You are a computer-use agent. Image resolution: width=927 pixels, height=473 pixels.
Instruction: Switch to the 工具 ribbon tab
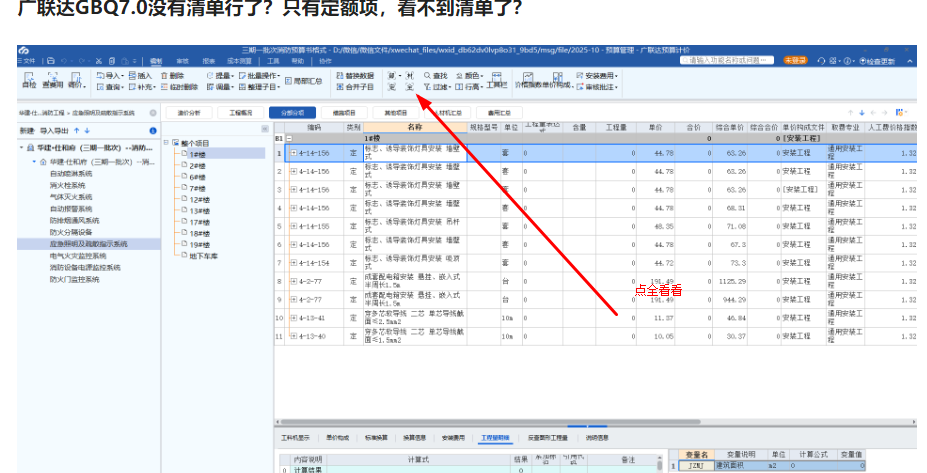click(x=273, y=61)
